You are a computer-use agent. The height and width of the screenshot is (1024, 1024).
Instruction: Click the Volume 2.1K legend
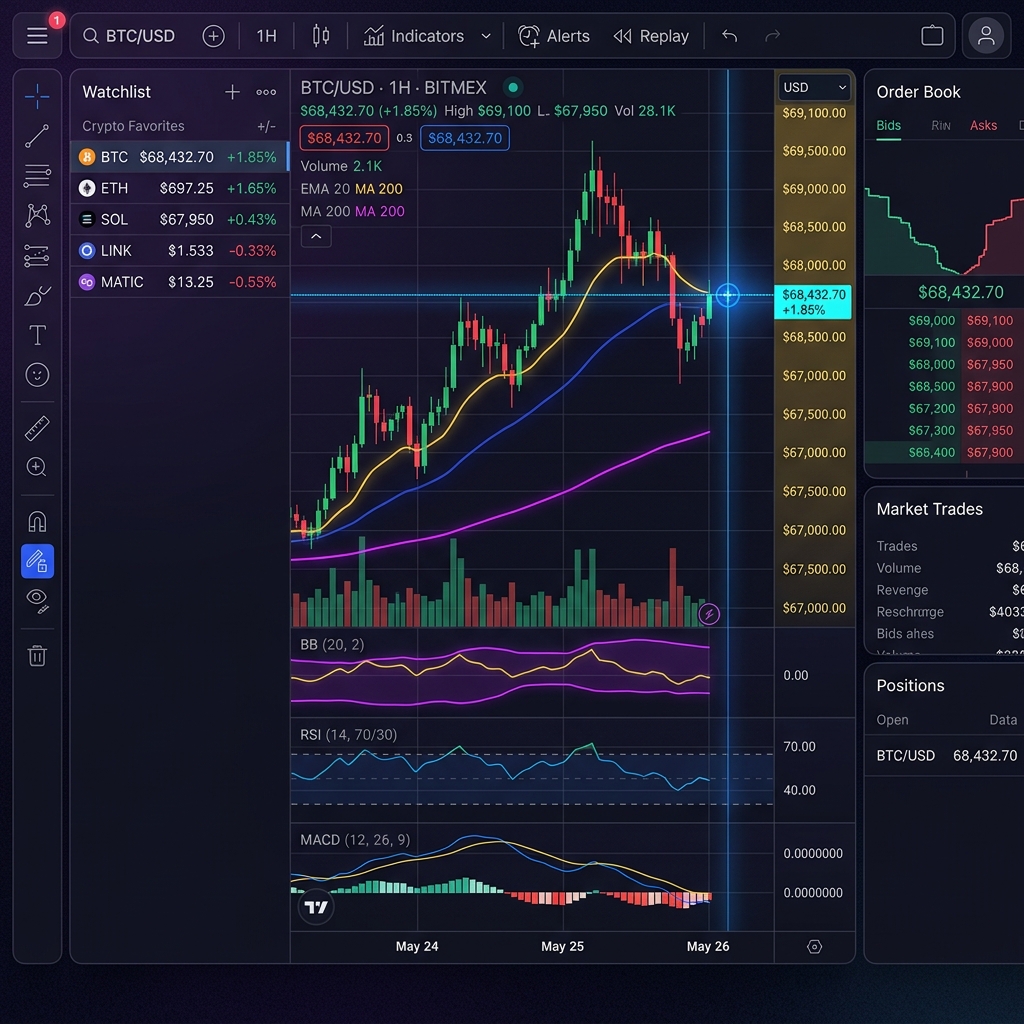click(341, 167)
